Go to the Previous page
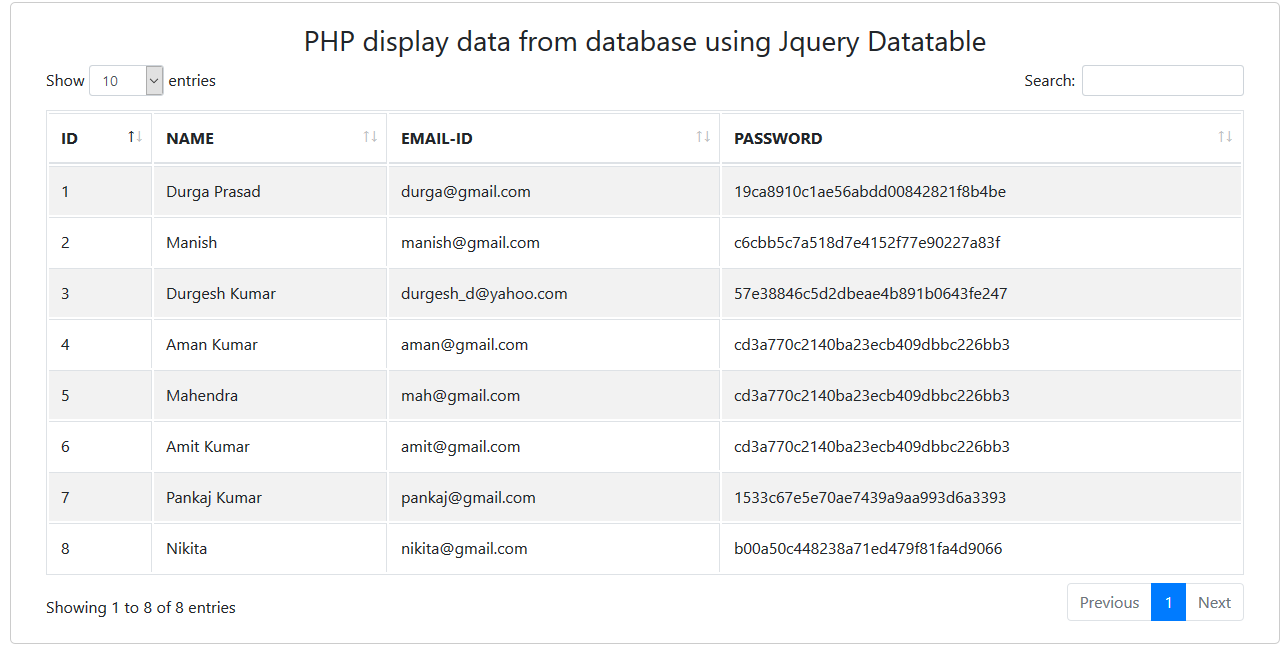This screenshot has height=645, width=1285. [1109, 602]
